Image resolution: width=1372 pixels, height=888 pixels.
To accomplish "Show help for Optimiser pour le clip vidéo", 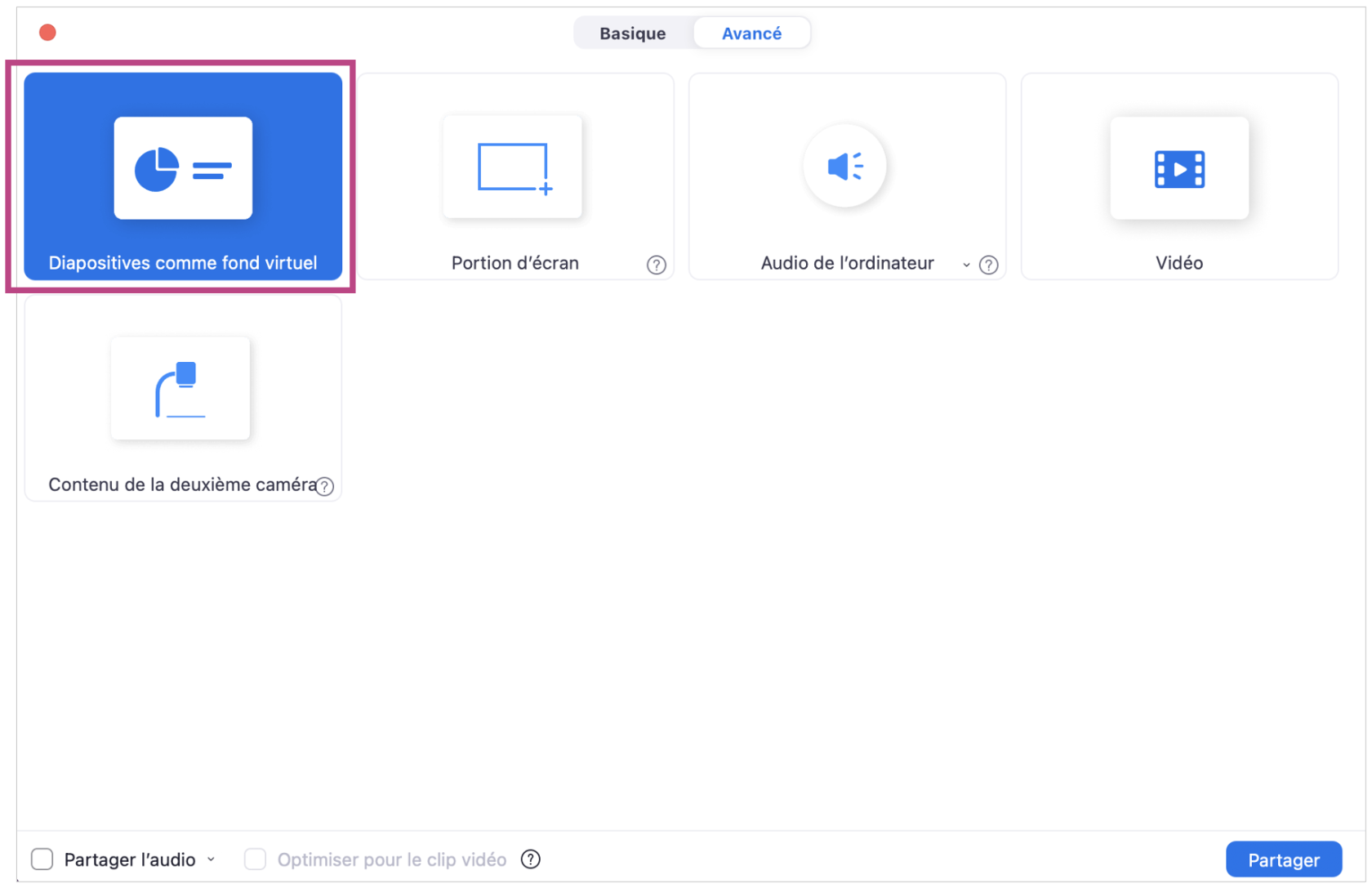I will pos(531,859).
